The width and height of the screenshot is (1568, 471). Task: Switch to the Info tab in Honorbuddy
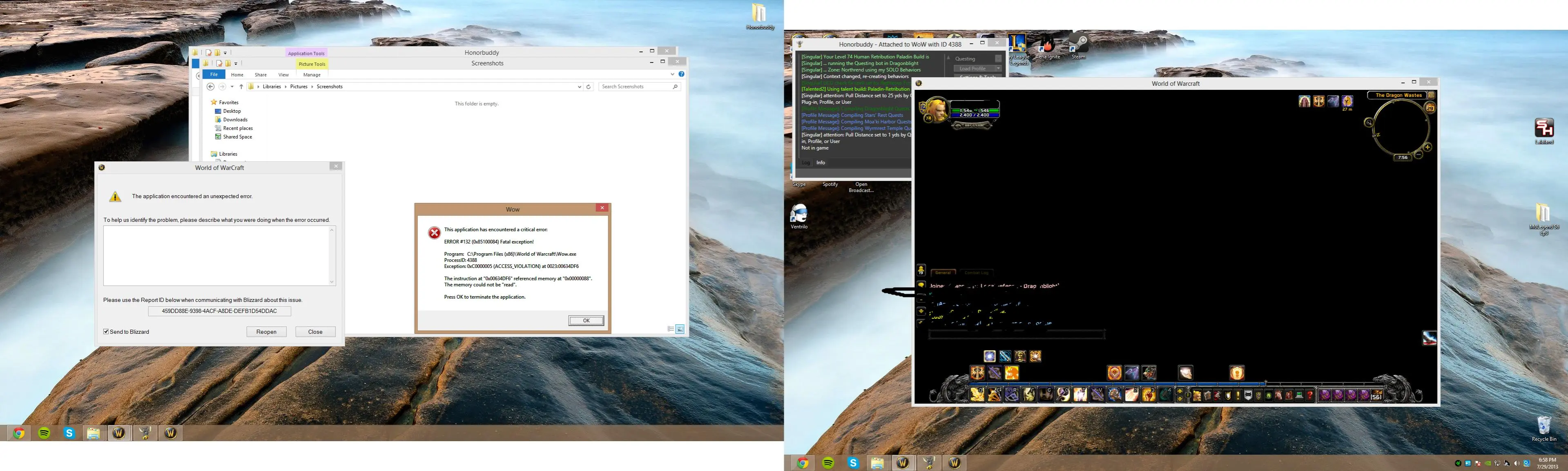click(x=821, y=163)
